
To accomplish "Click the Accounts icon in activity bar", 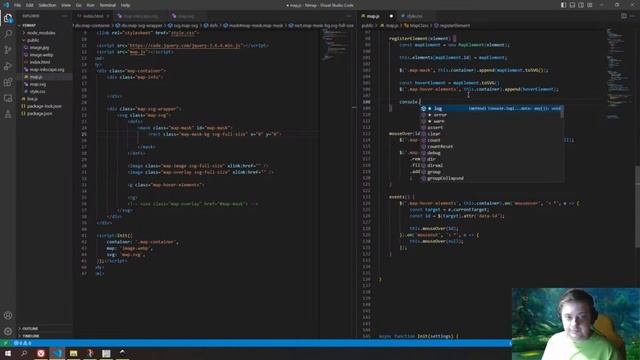I will click(8, 316).
